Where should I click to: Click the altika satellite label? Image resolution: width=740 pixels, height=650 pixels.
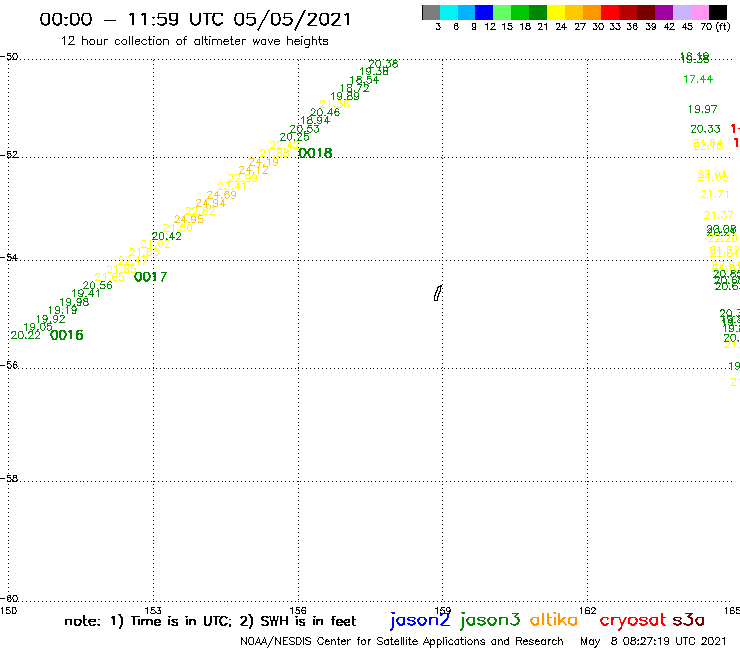coord(554,619)
